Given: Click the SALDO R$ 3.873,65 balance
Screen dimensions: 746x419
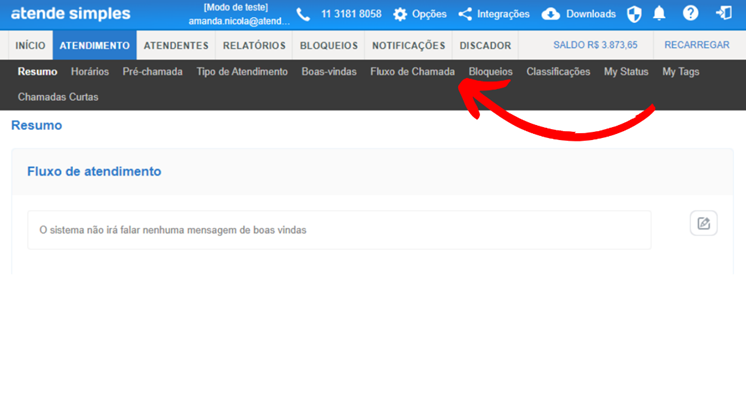Looking at the screenshot, I should [595, 45].
